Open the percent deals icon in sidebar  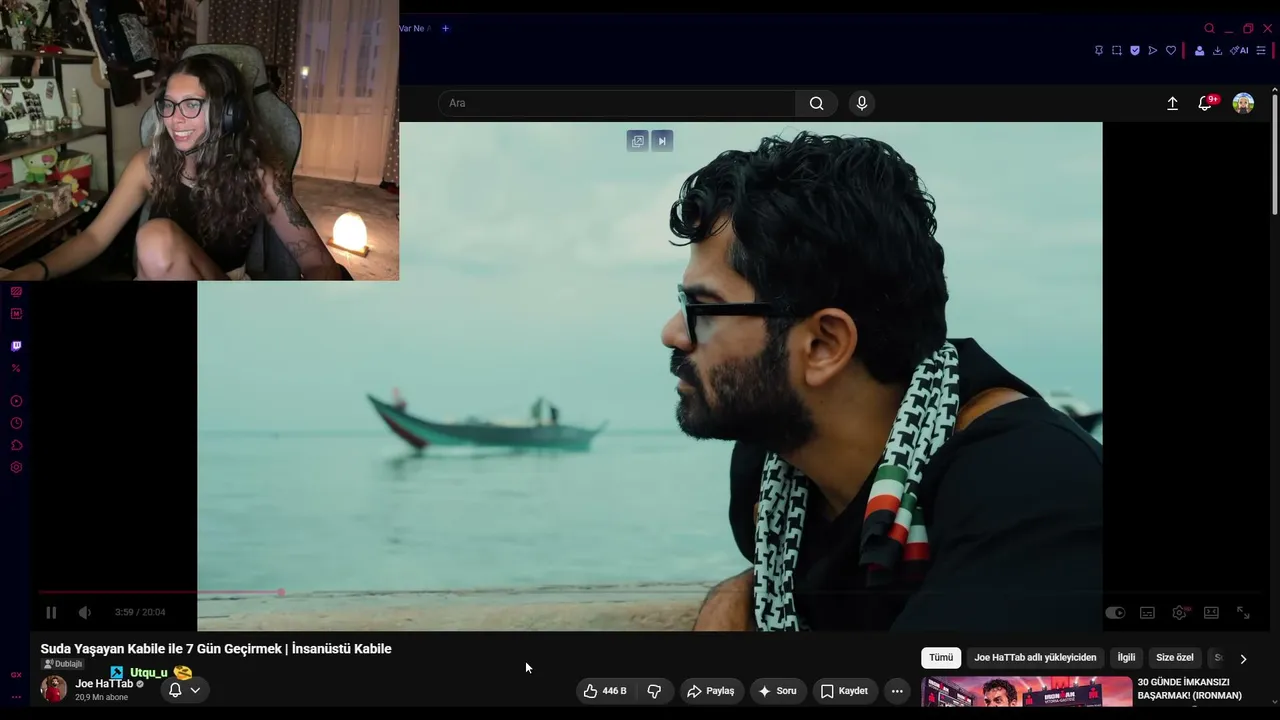pyautogui.click(x=16, y=368)
